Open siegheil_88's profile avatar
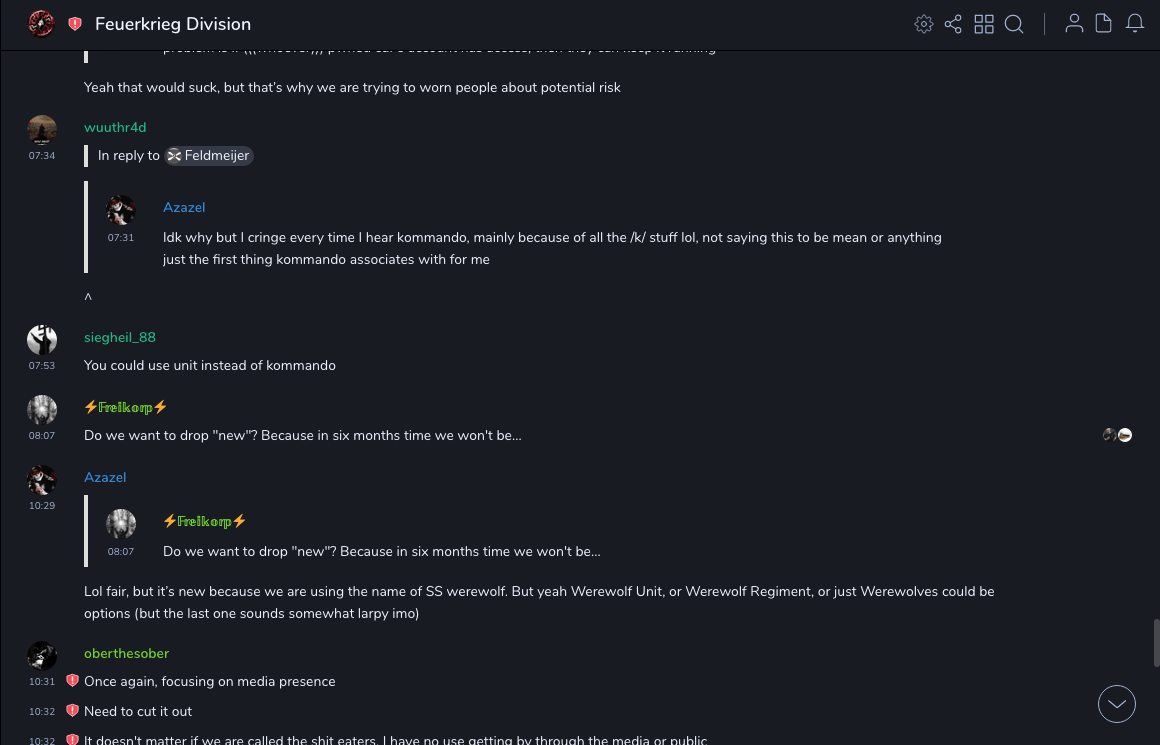 (42, 340)
